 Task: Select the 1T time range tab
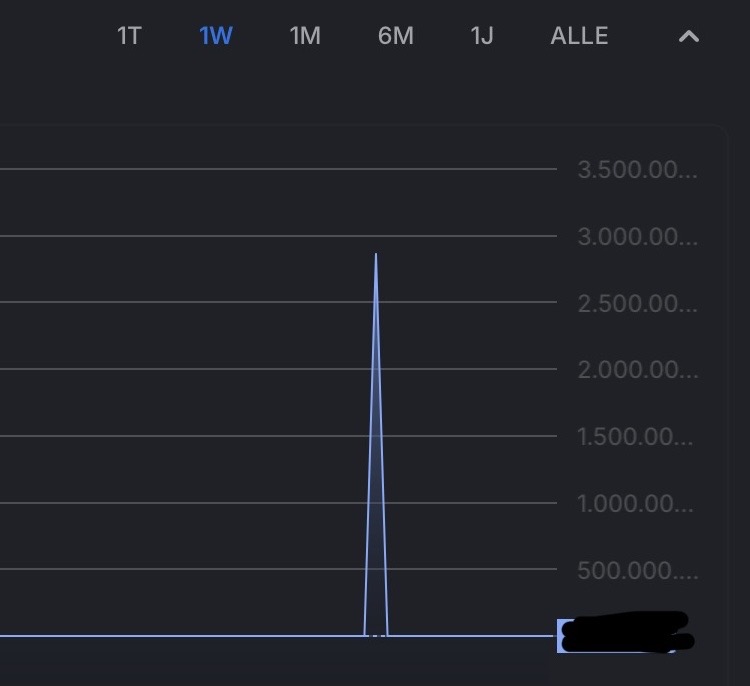[x=129, y=36]
